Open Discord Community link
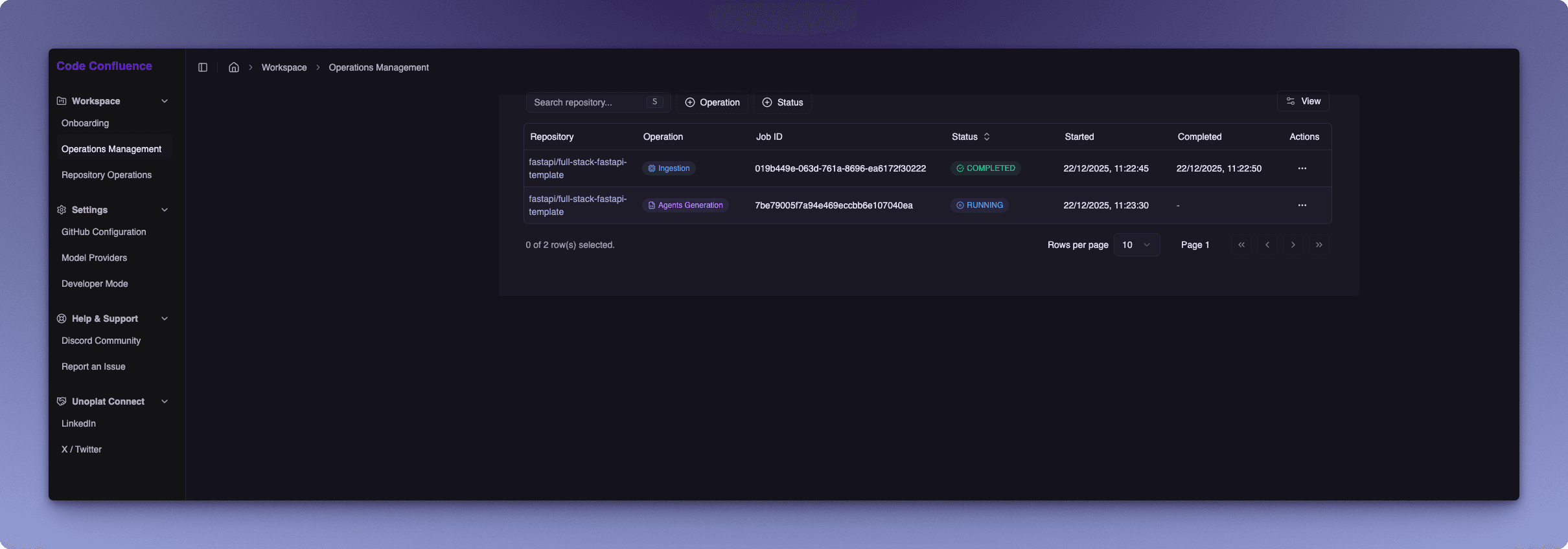The height and width of the screenshot is (549, 1568). tap(101, 341)
